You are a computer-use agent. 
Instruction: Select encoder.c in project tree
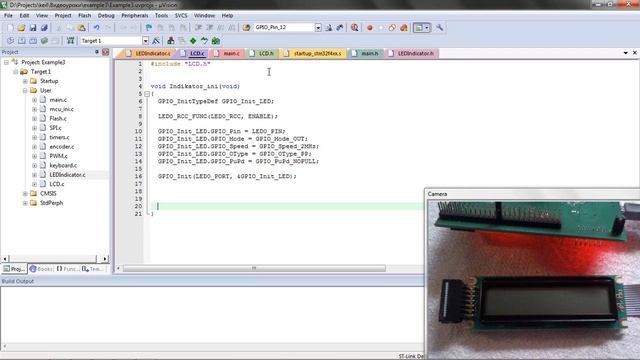(x=62, y=147)
